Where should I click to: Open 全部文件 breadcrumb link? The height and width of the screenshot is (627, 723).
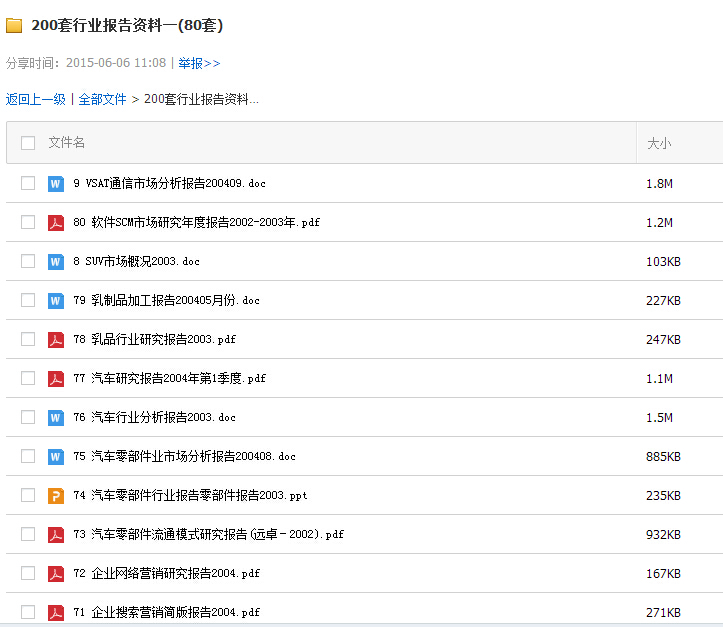click(x=102, y=99)
